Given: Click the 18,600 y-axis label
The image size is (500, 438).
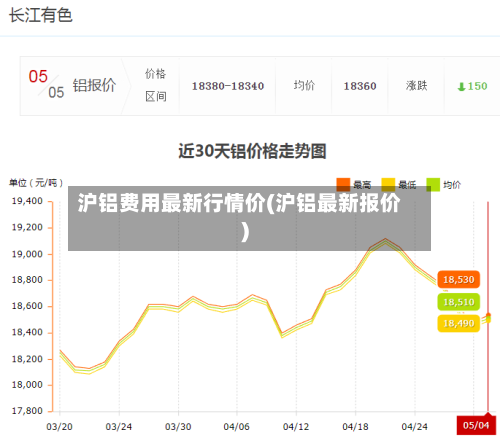Looking at the screenshot, I should pyautogui.click(x=27, y=306).
